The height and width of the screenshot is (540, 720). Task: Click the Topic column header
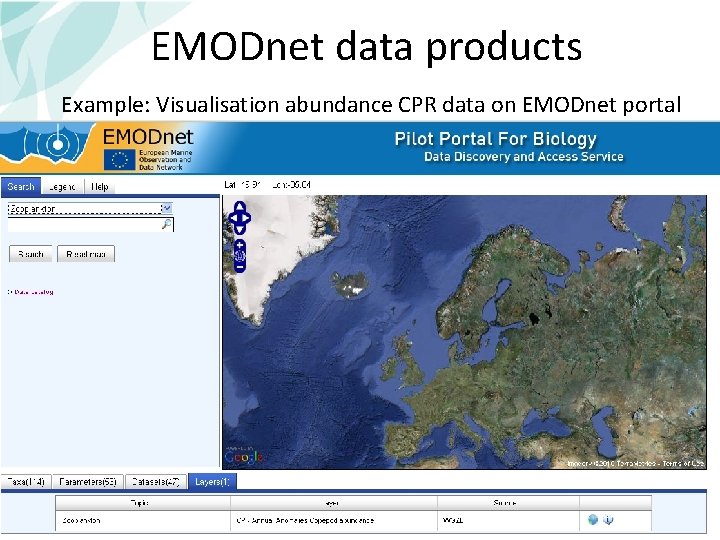[142, 503]
